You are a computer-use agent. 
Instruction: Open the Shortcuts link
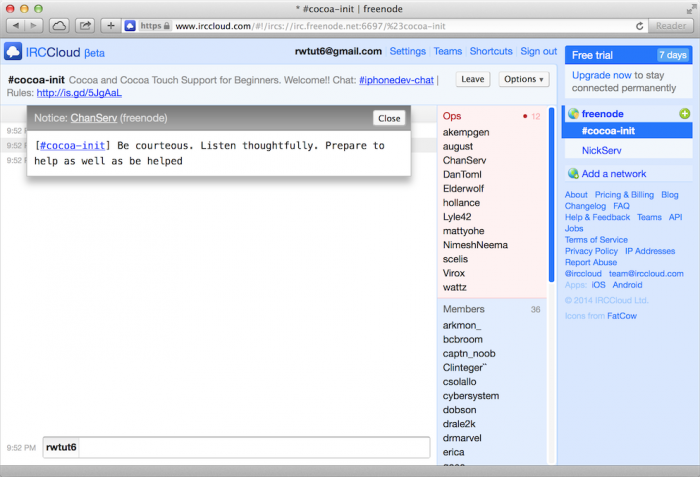[491, 51]
